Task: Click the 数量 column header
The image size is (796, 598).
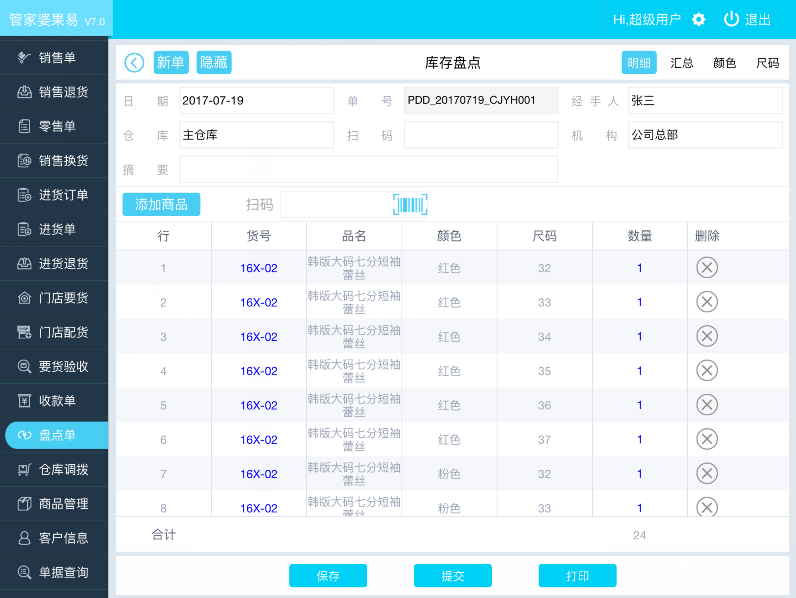Action: click(640, 236)
